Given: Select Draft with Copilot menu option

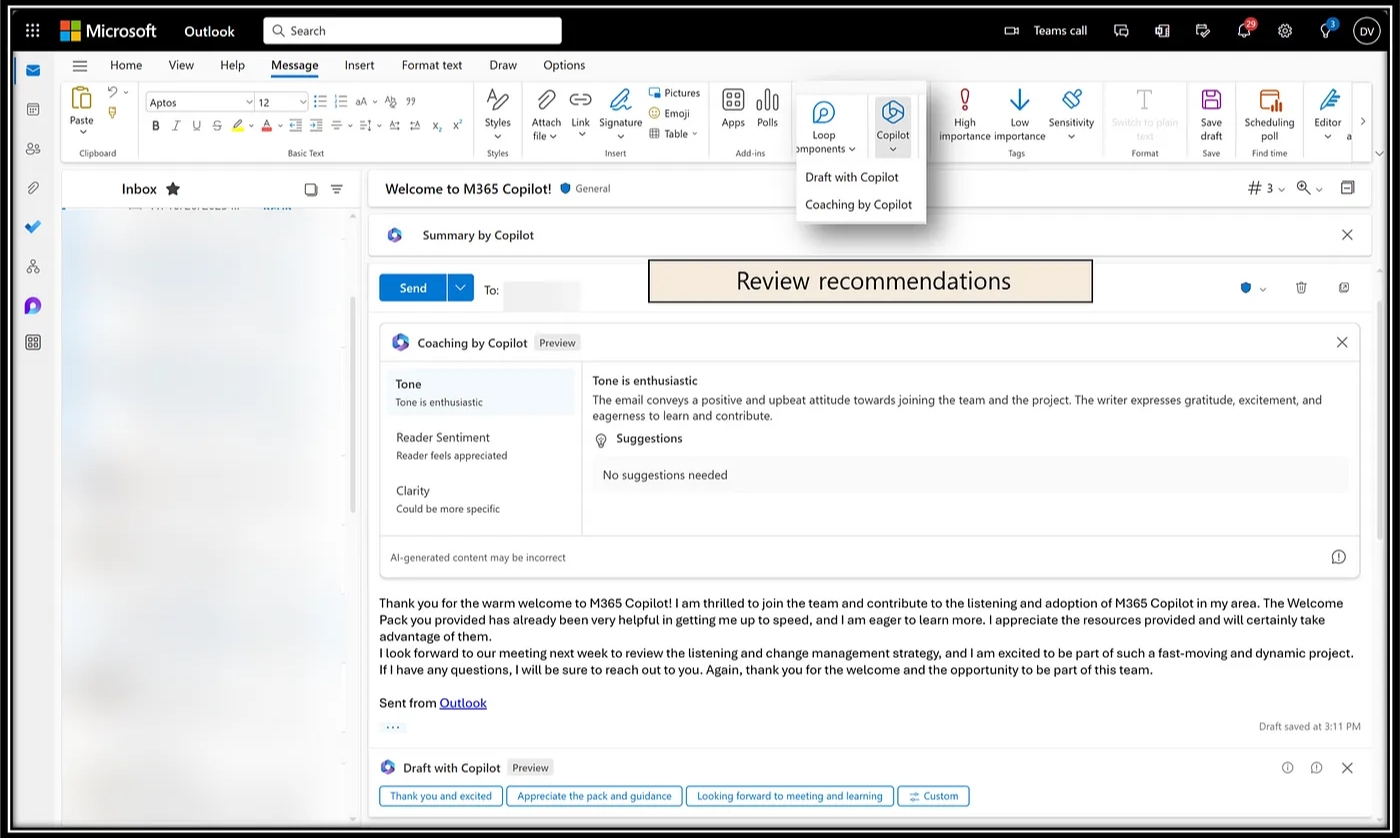Looking at the screenshot, I should click(x=852, y=177).
